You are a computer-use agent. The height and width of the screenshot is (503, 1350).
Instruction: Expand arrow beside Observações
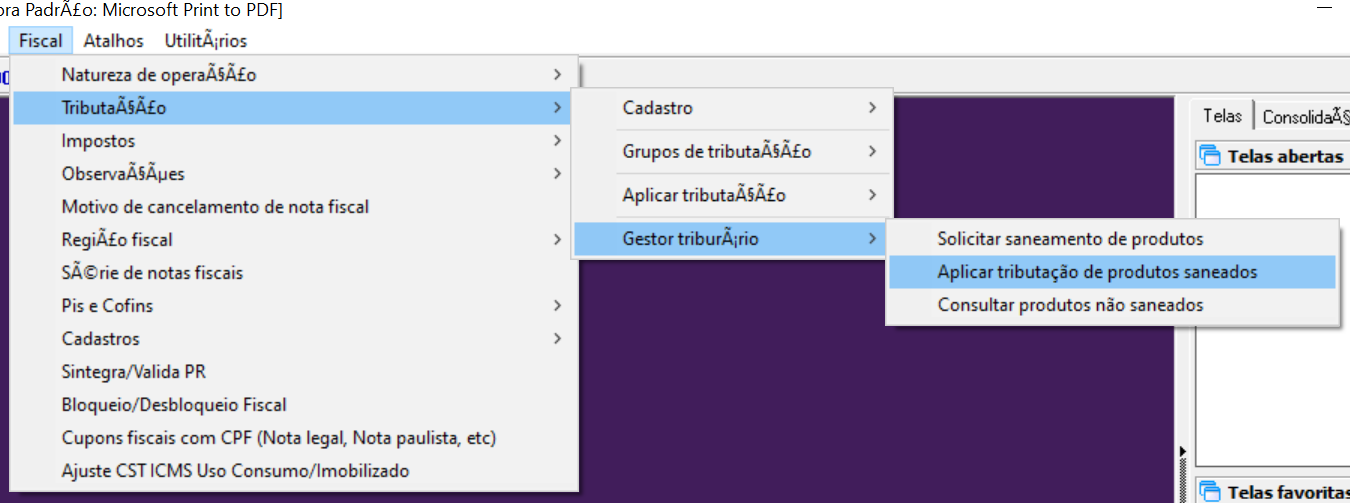tap(557, 173)
